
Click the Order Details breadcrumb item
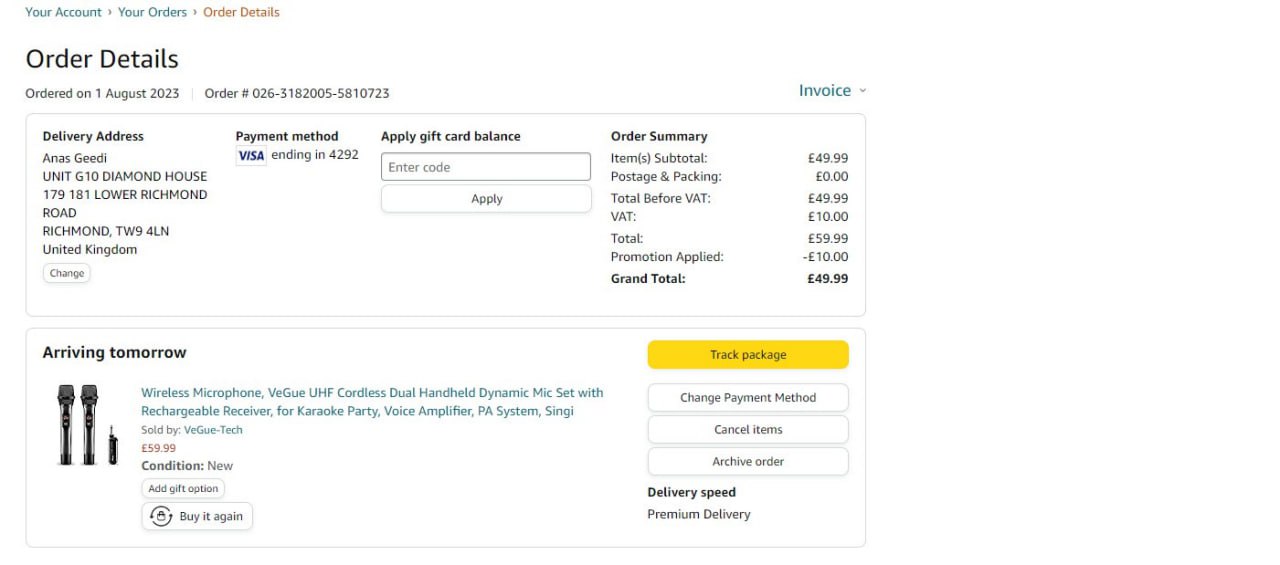[x=241, y=12]
